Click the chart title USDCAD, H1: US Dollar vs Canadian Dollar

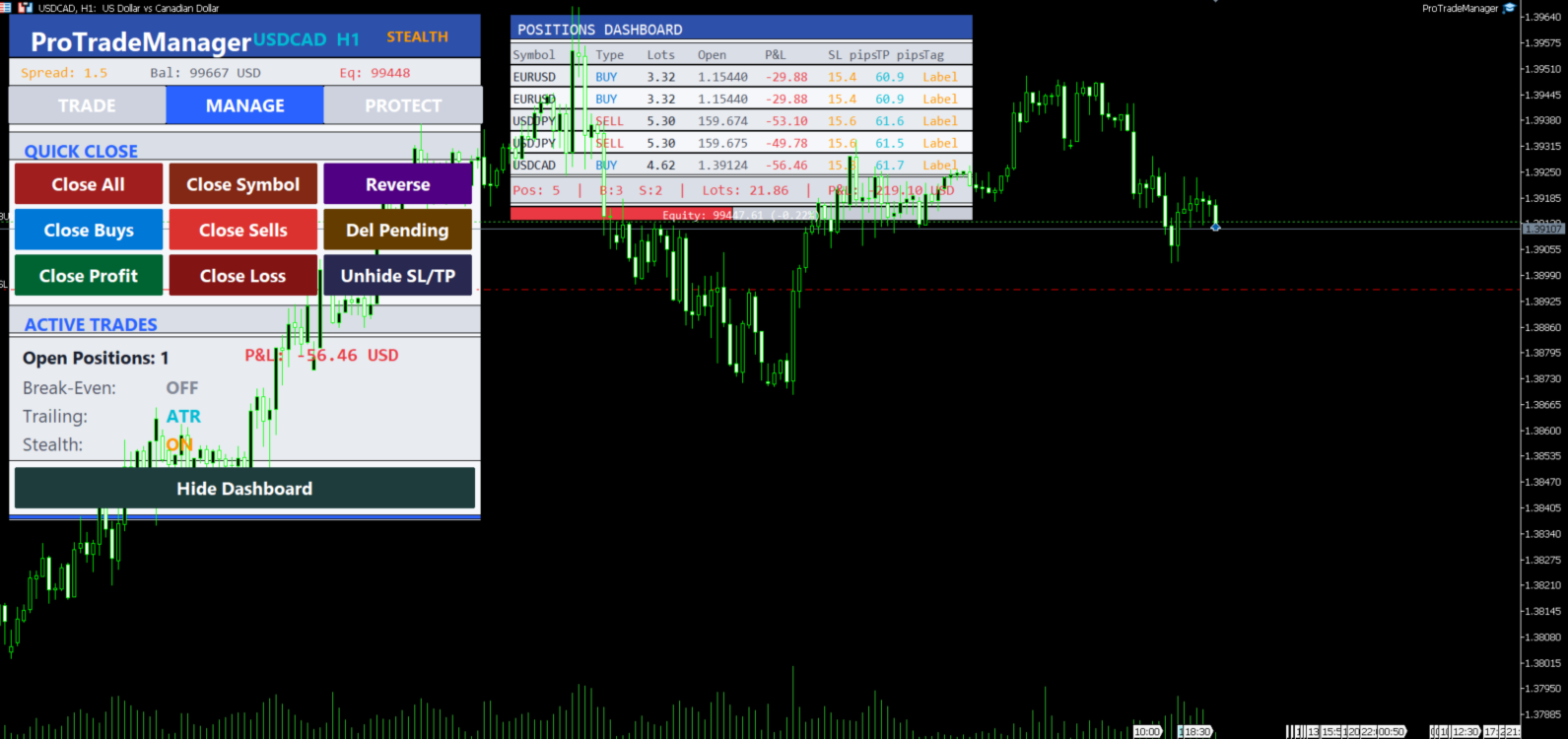click(x=129, y=8)
